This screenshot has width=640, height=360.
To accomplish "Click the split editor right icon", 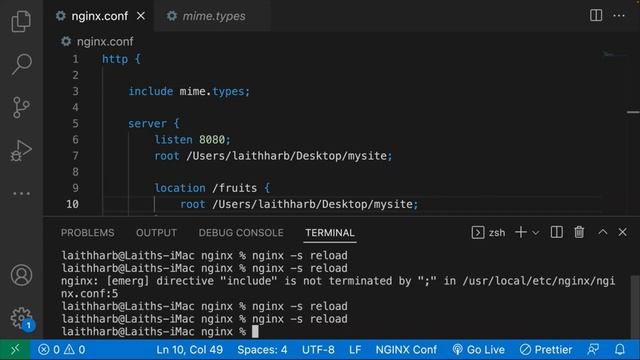I will tap(596, 16).
